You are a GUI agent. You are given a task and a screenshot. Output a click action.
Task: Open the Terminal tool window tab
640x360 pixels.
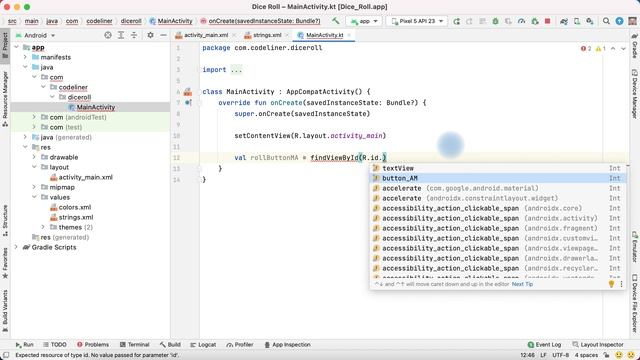tap(134, 344)
